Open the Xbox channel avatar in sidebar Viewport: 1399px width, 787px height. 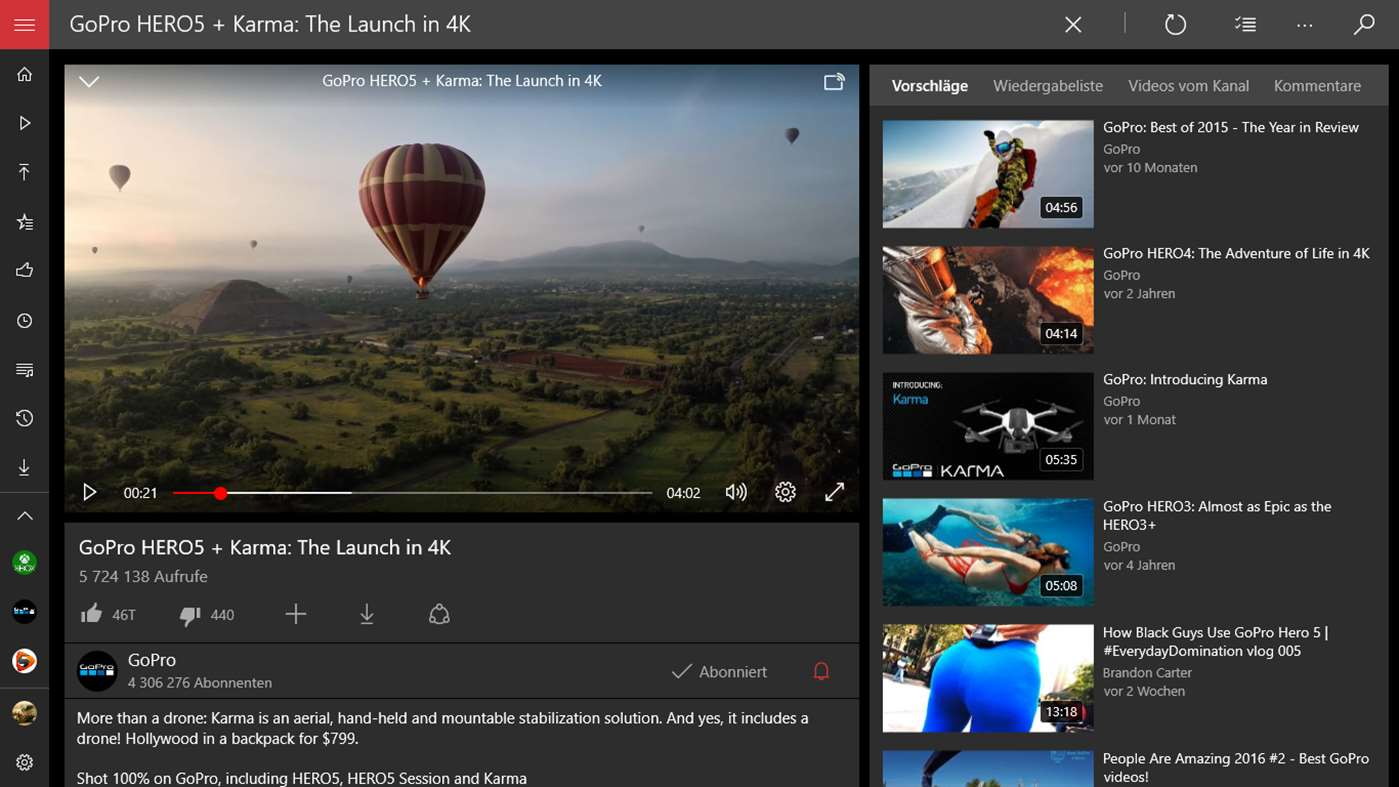pos(25,563)
